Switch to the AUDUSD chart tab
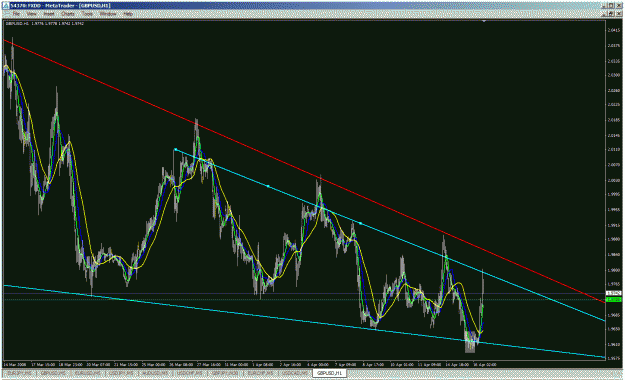Image resolution: width=625 pixels, height=380 pixels. coord(155,373)
